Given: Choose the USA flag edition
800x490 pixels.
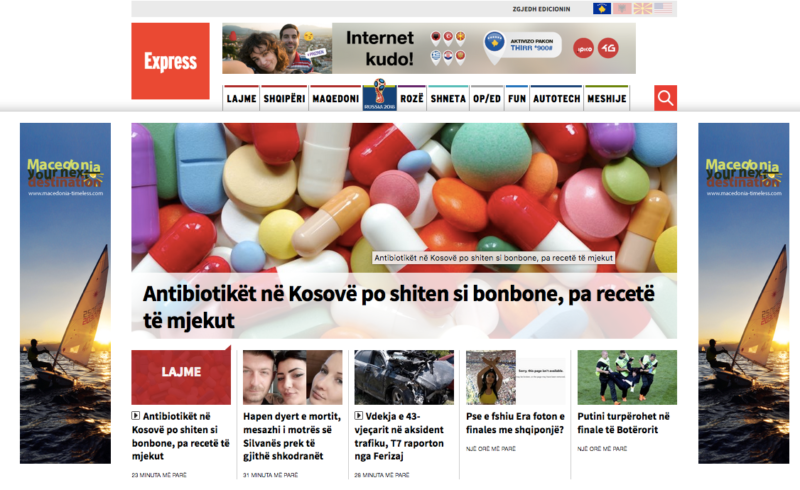Looking at the screenshot, I should [x=663, y=9].
